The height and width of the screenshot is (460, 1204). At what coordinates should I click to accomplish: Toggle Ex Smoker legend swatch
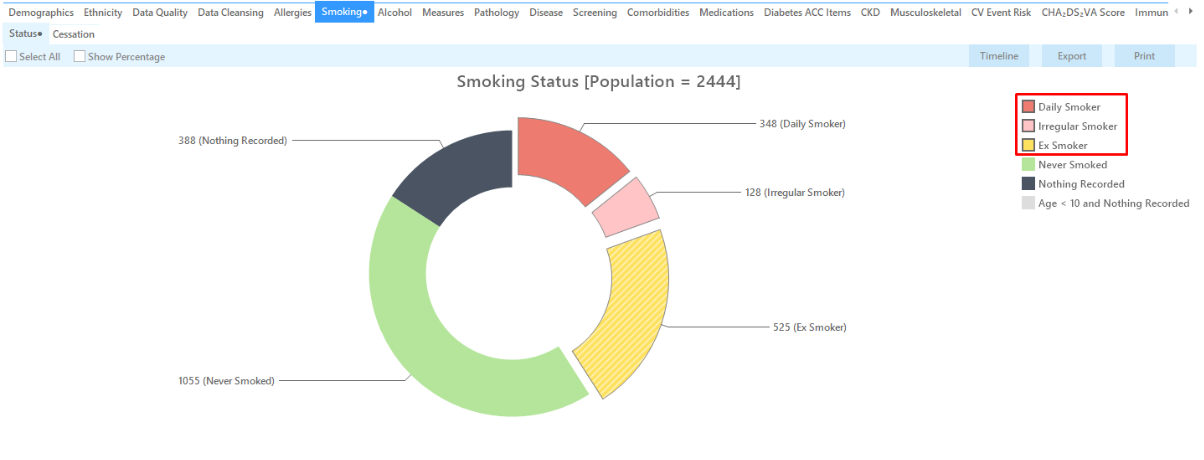1029,146
